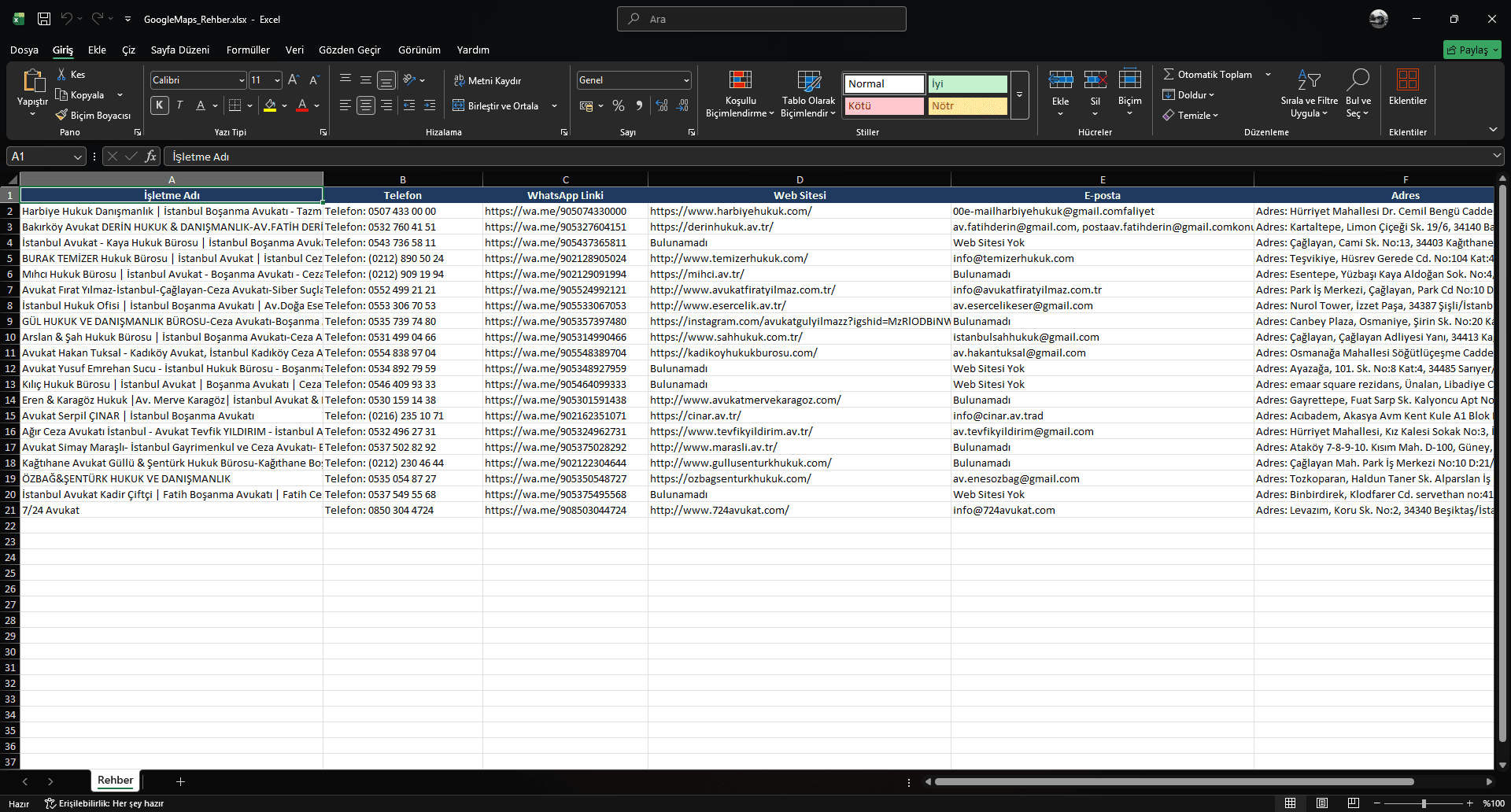Click the Save icon in title bar
The height and width of the screenshot is (812, 1511).
click(x=44, y=19)
